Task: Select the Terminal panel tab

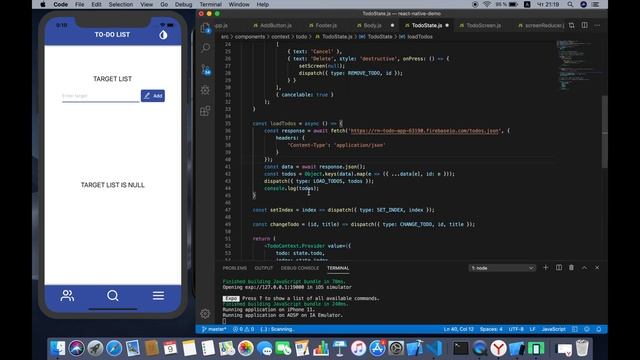Action: [x=338, y=268]
